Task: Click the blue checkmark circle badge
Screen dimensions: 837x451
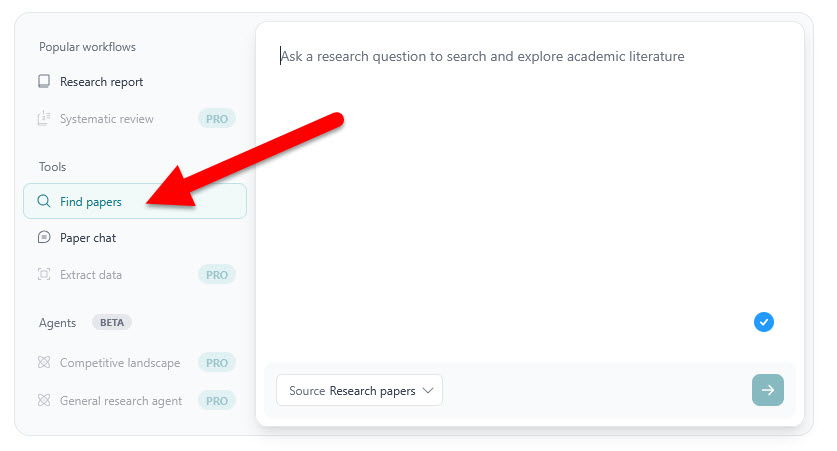Action: (x=764, y=322)
